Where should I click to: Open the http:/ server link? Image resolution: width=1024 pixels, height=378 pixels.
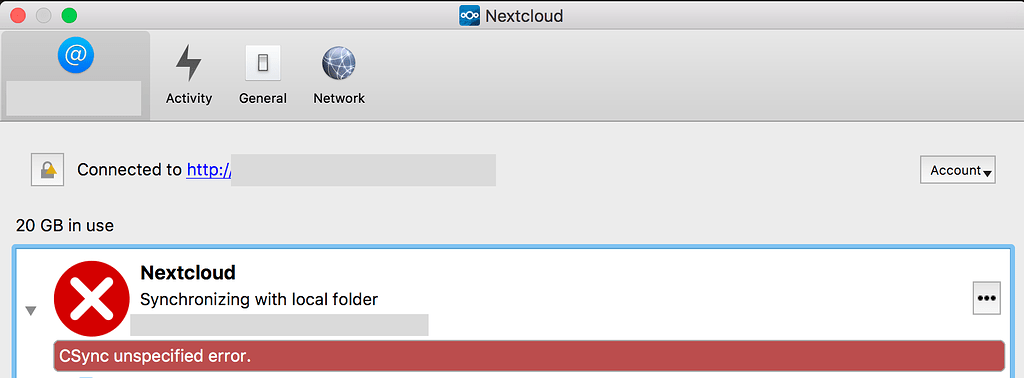[x=208, y=170]
